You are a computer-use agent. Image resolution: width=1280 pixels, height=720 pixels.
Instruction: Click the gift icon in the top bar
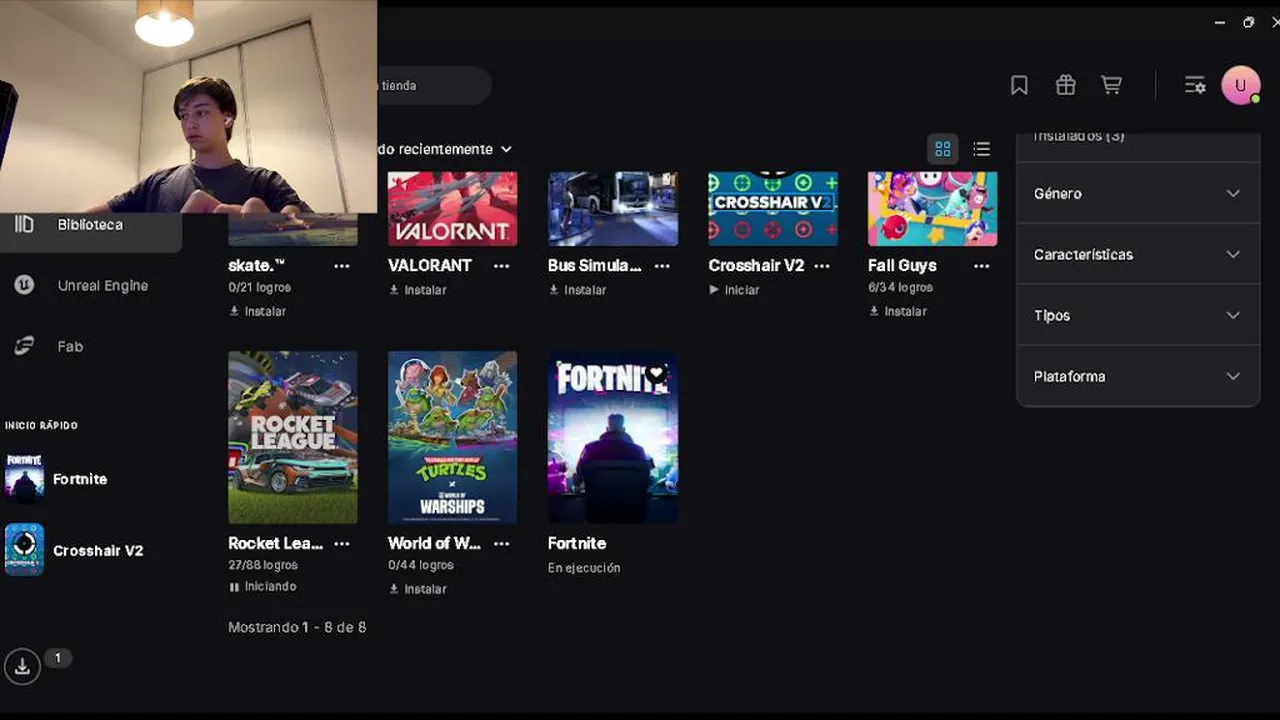[x=1066, y=86]
